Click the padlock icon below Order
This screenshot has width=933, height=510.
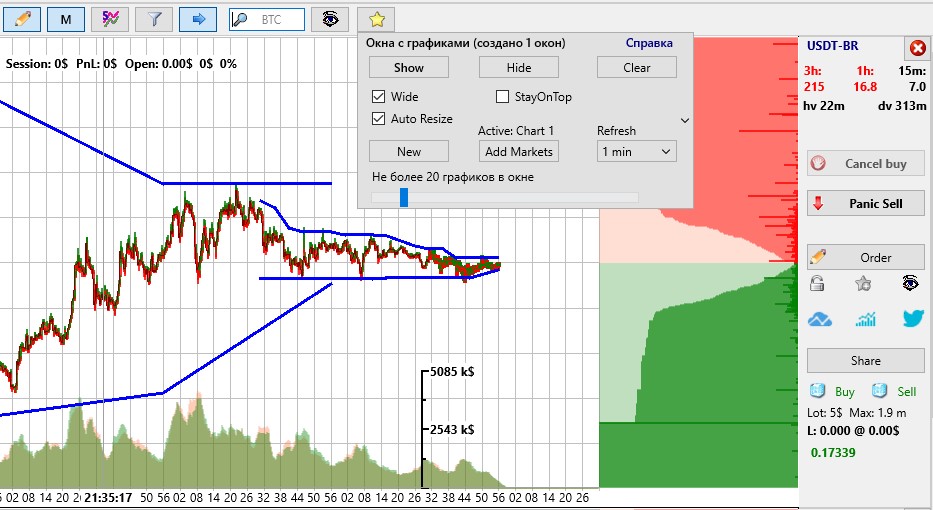pyautogui.click(x=817, y=283)
